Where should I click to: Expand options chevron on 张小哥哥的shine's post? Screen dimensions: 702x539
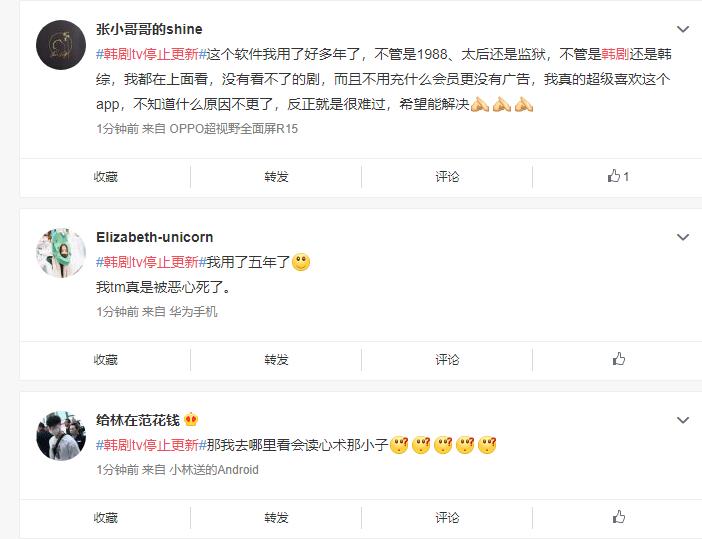pos(683,30)
